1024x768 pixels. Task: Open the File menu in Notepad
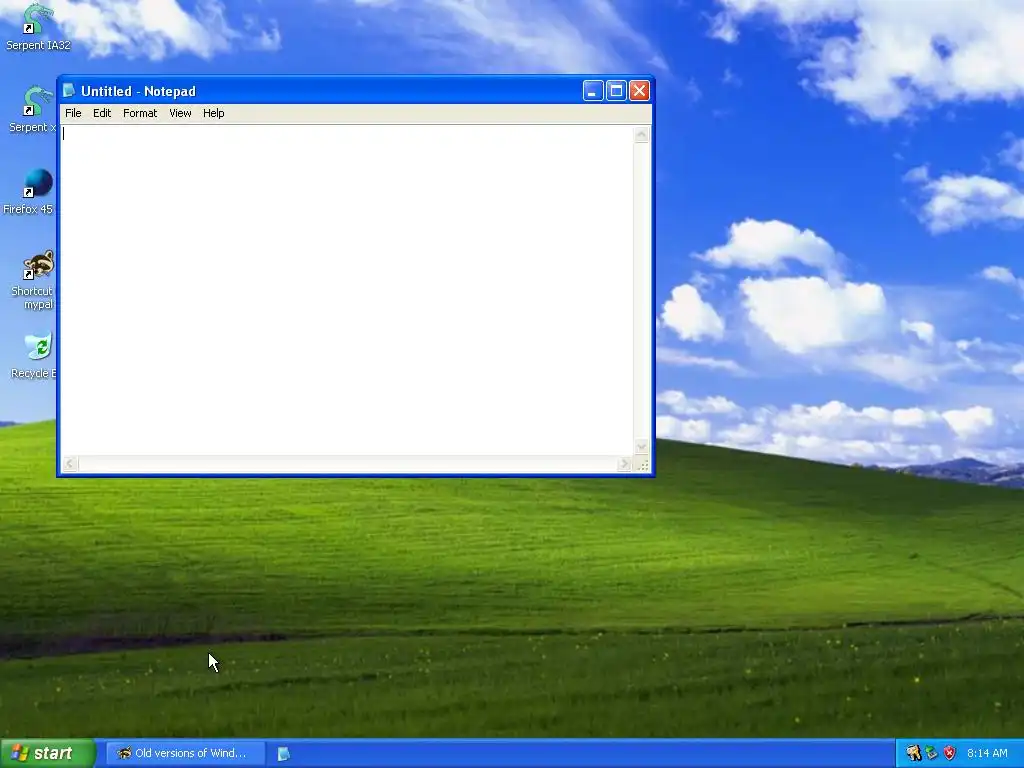(x=73, y=113)
